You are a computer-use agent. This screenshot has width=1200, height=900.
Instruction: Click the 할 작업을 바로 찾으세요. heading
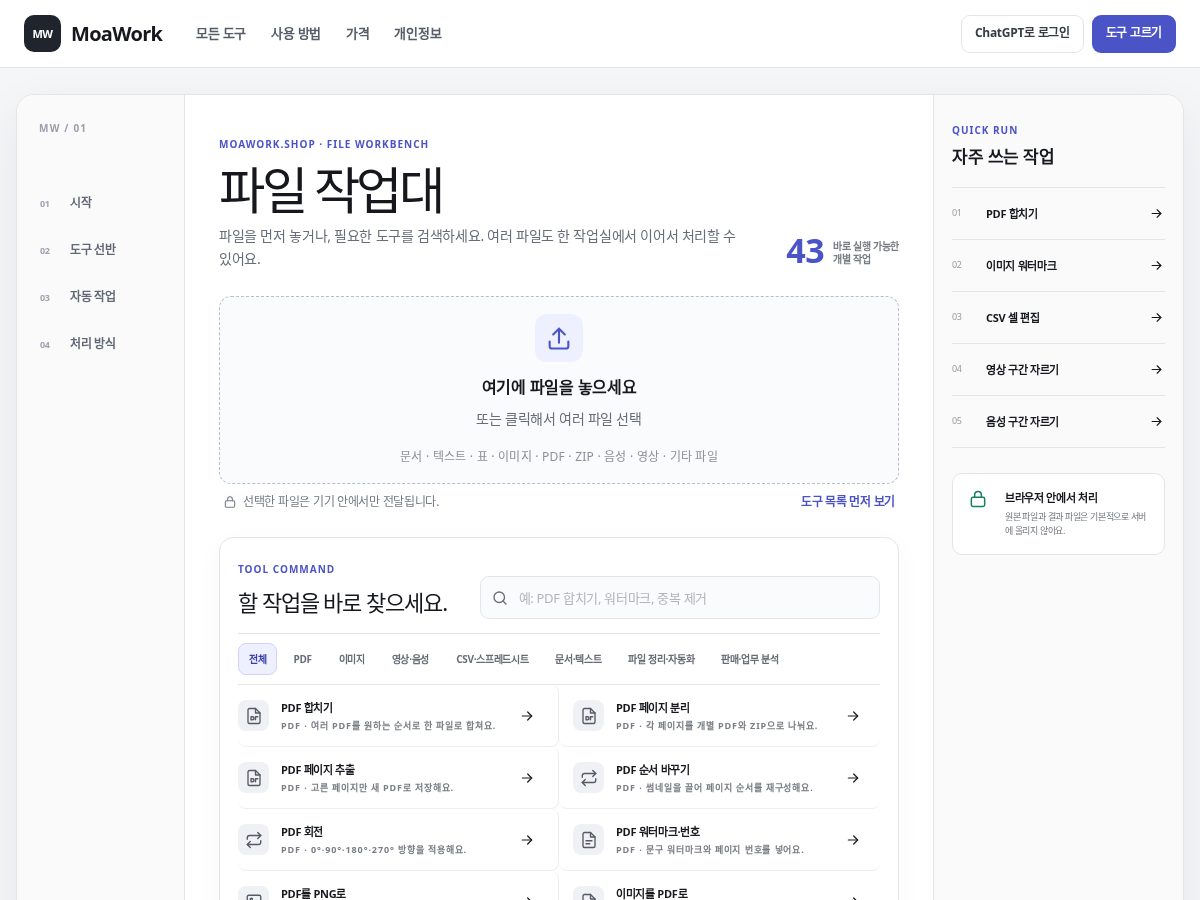[343, 603]
